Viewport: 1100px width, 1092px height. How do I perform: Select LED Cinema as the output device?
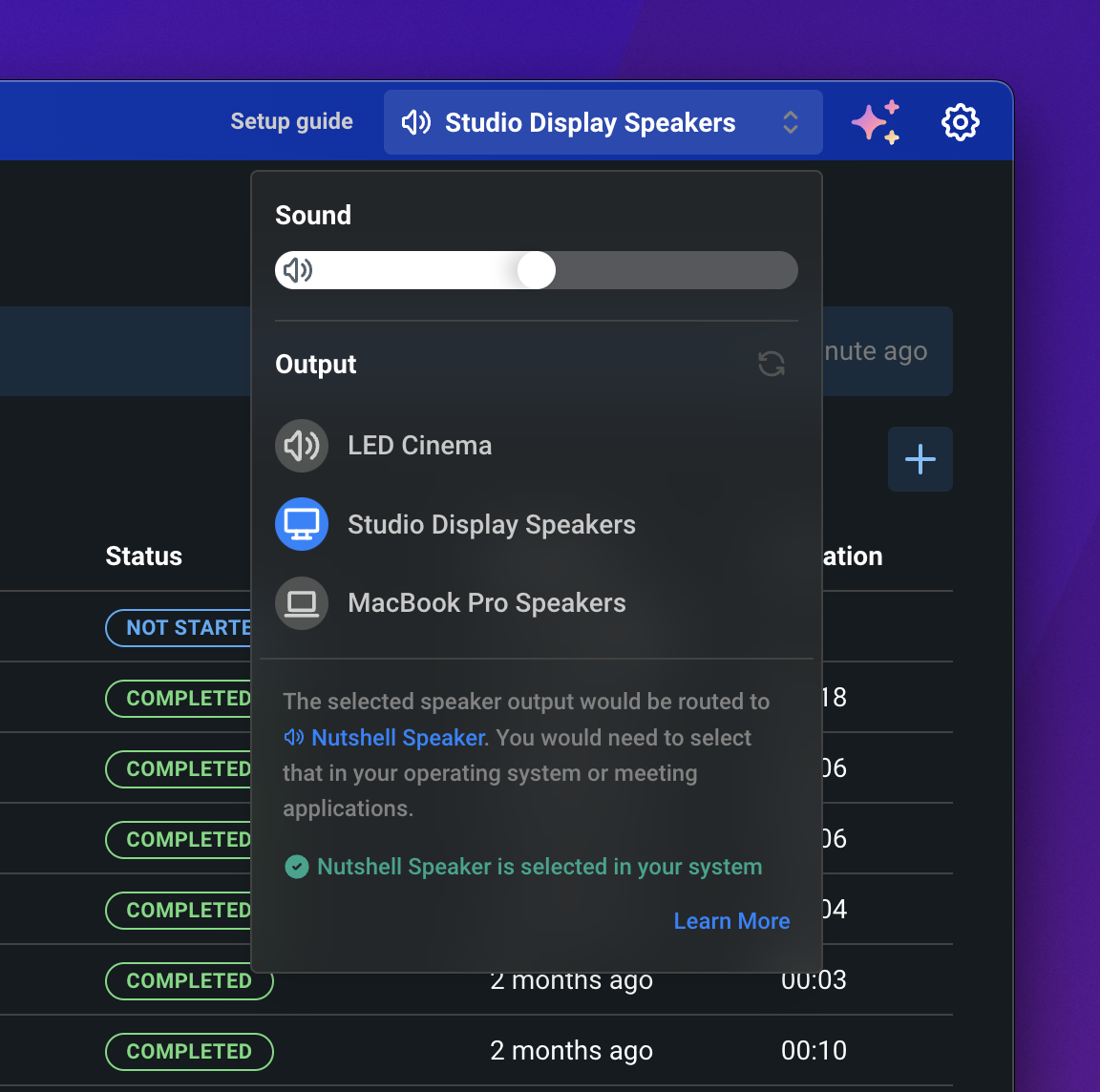coord(420,445)
